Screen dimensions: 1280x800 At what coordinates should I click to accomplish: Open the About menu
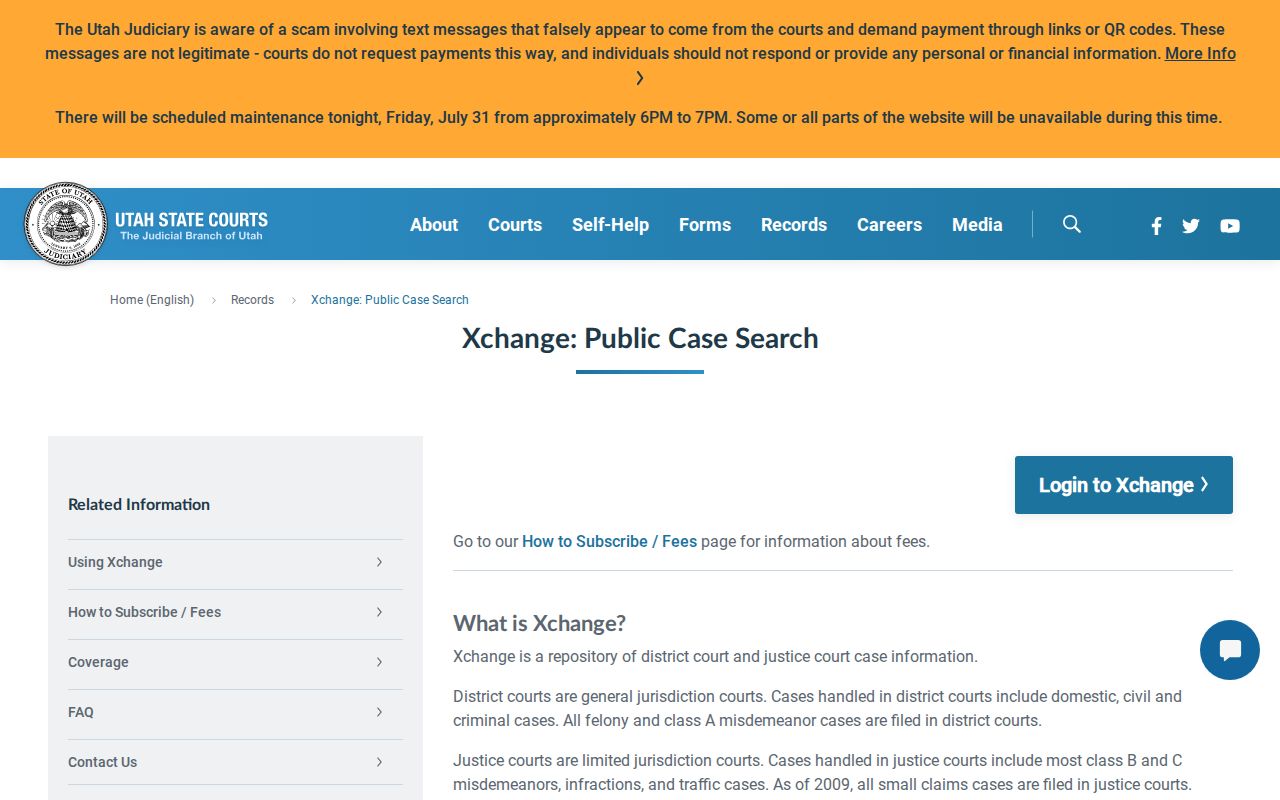pyautogui.click(x=434, y=225)
